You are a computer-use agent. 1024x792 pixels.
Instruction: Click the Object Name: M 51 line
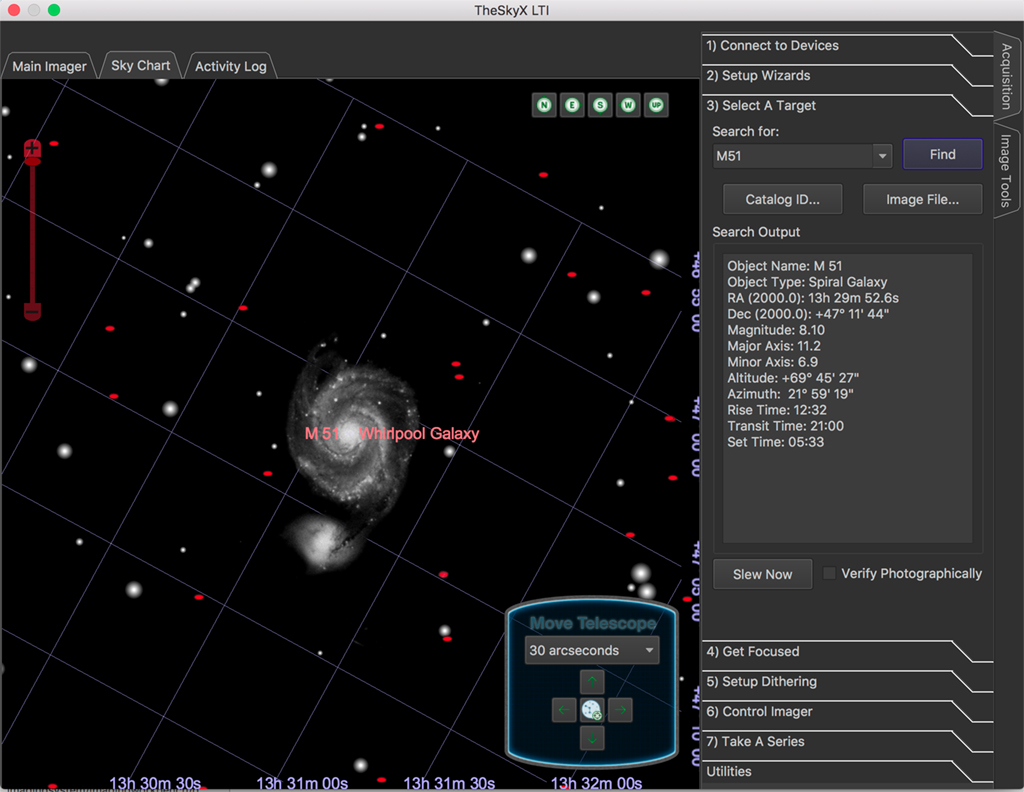tap(784, 266)
